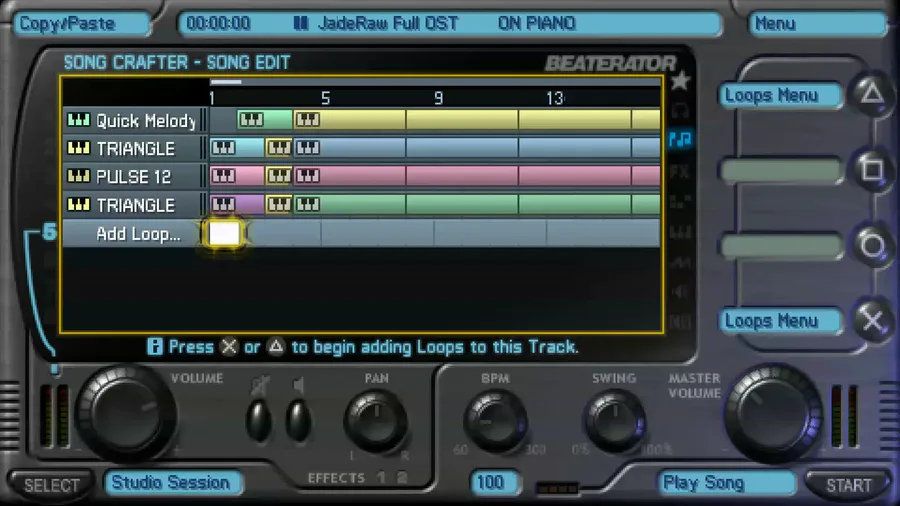The width and height of the screenshot is (900, 506).
Task: Select TRIANGLE track name above PULSE 12
Action: click(x=135, y=149)
